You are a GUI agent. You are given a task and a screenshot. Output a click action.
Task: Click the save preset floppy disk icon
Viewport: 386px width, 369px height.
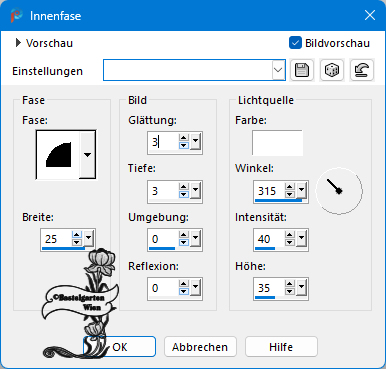coord(302,70)
